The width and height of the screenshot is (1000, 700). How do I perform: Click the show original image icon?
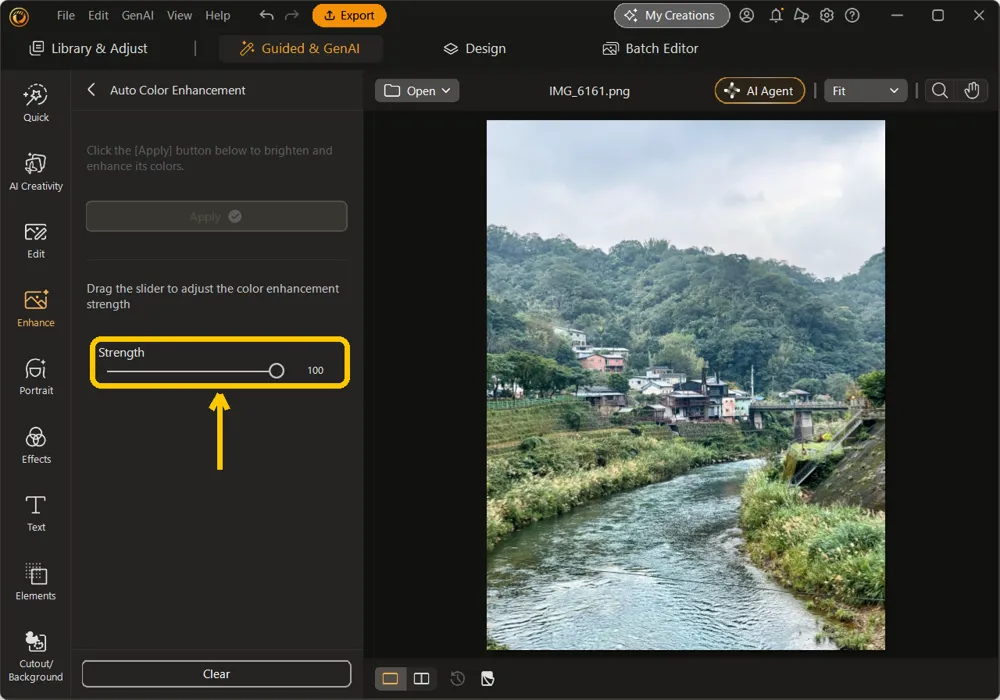487,678
